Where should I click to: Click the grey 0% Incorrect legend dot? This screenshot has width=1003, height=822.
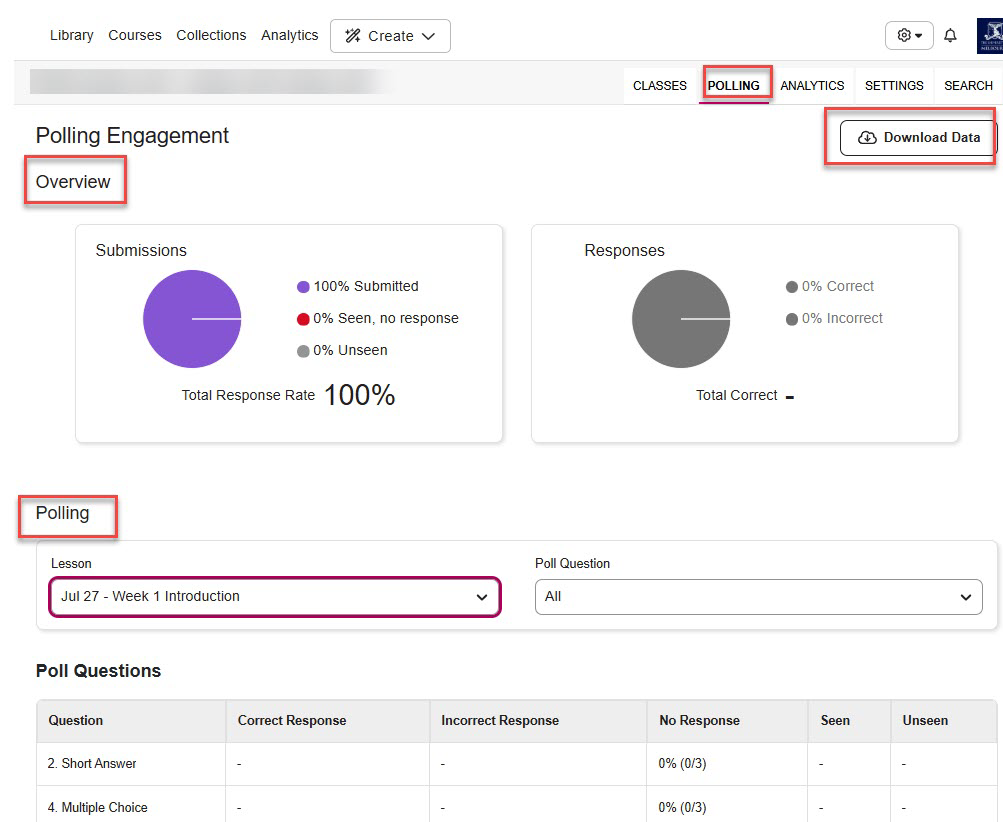[x=792, y=319]
